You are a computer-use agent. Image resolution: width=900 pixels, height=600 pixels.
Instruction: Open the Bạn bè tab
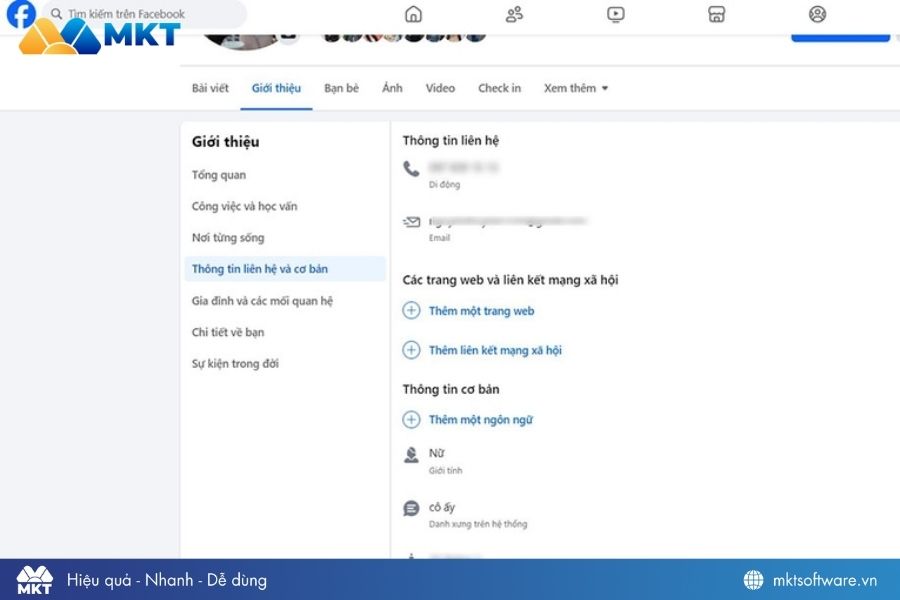point(342,88)
